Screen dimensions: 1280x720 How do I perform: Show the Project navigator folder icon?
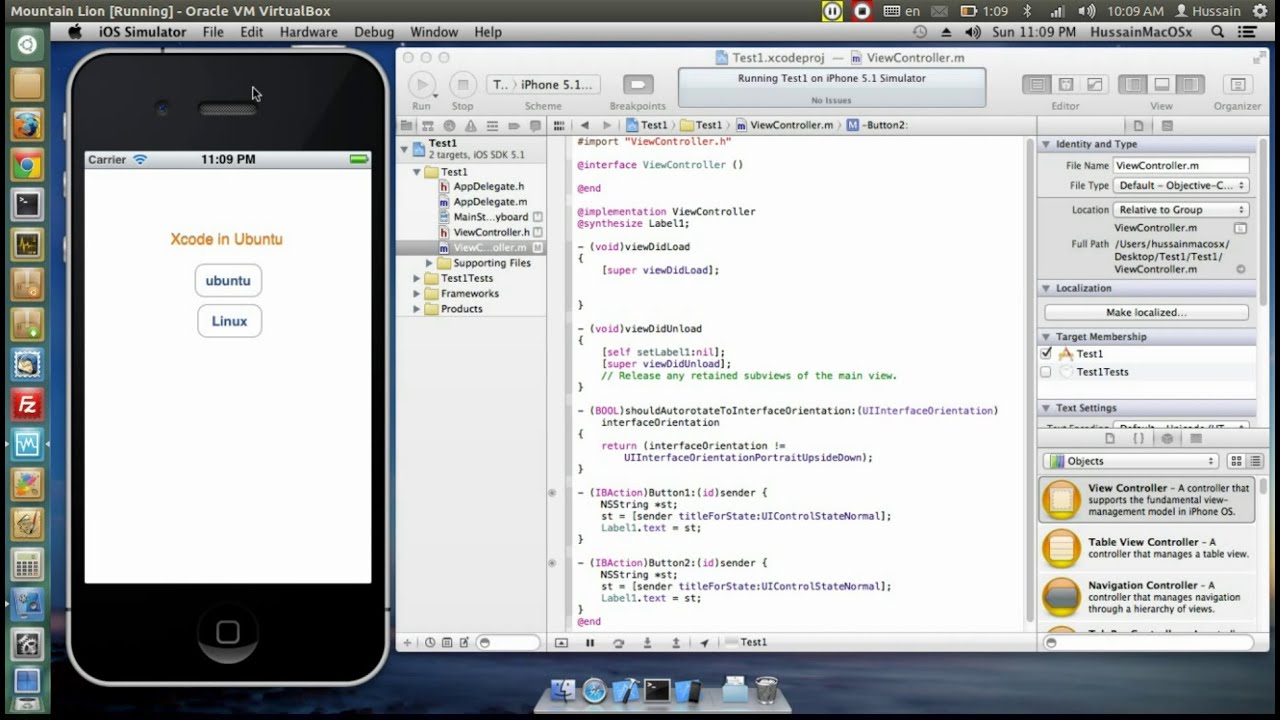[407, 126]
